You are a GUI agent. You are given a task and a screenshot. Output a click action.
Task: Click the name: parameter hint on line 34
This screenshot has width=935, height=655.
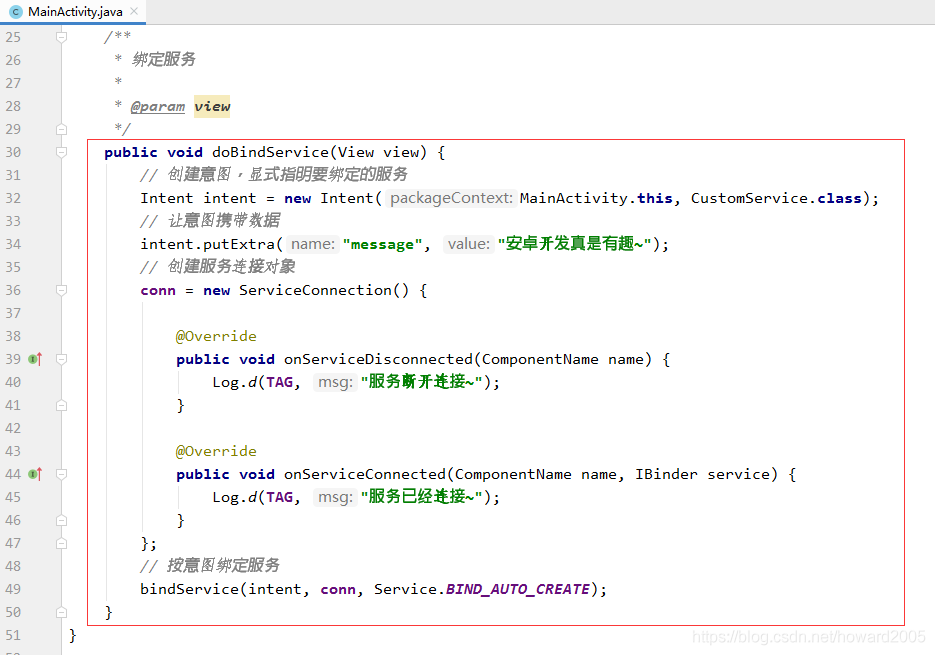(x=312, y=244)
